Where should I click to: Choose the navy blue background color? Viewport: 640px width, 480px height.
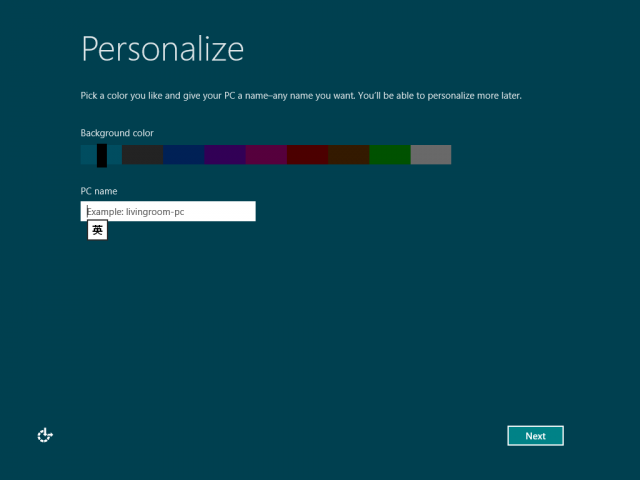click(184, 155)
